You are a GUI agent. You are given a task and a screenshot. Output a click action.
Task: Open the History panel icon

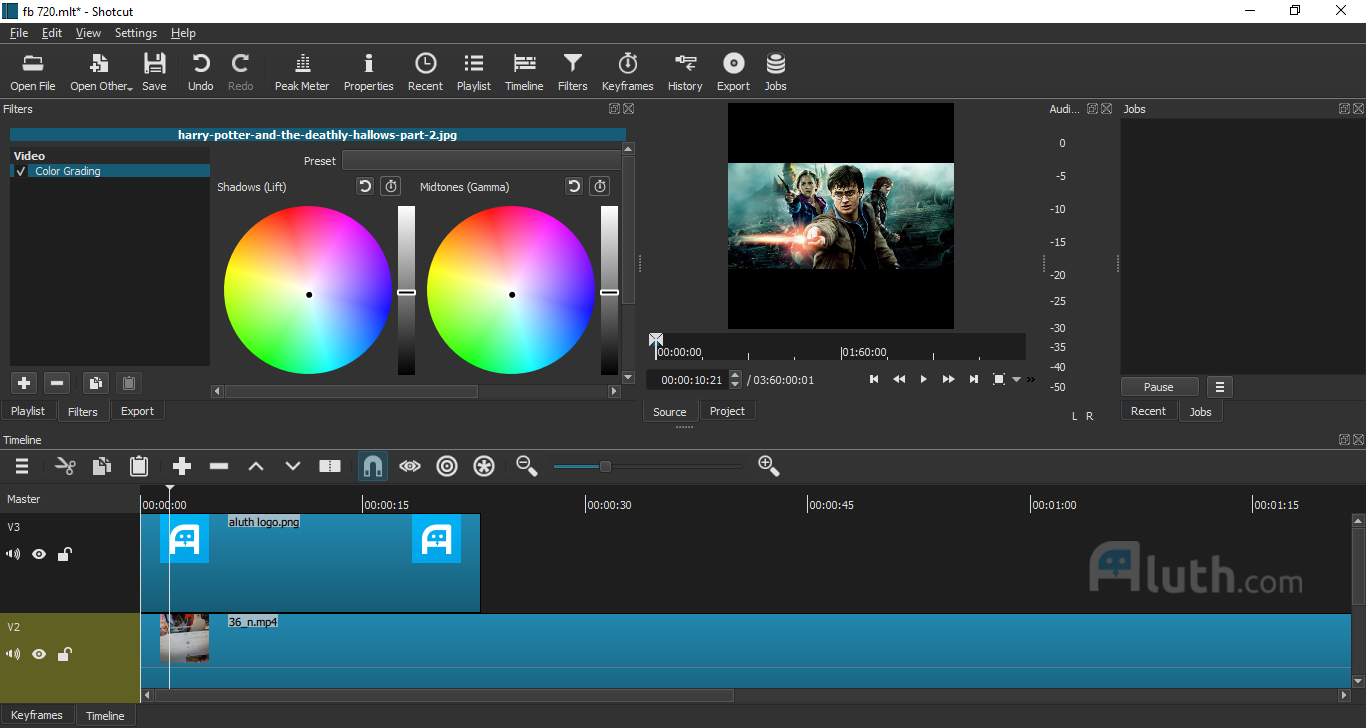(x=685, y=72)
